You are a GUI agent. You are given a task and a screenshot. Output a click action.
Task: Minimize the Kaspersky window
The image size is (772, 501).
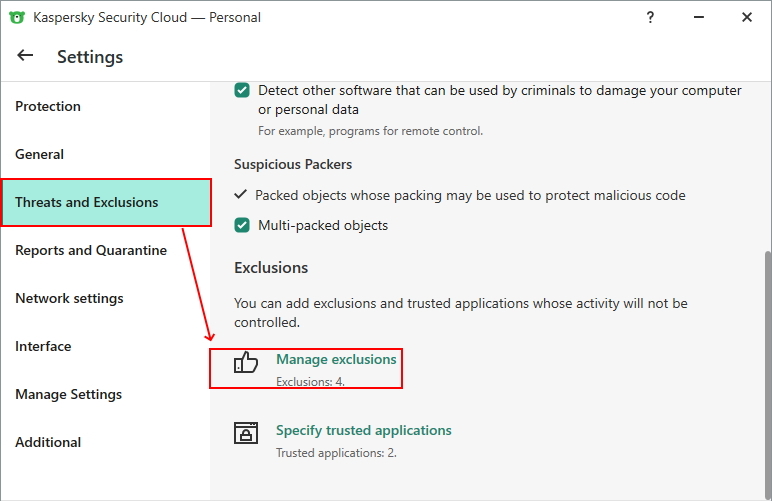[x=698, y=17]
